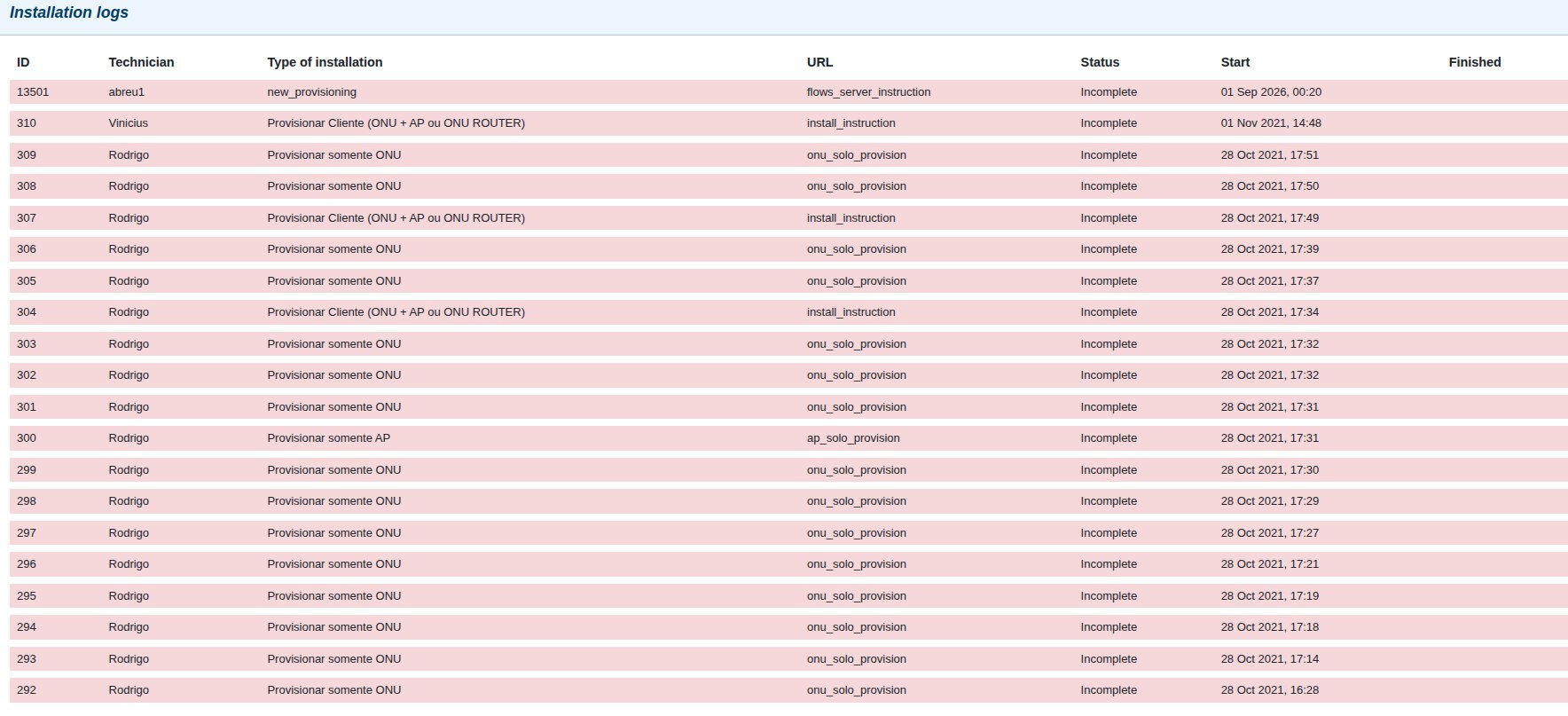Click start time 28 Oct 2021, 16:28
Viewport: 1568px width, 716px height.
(1269, 690)
